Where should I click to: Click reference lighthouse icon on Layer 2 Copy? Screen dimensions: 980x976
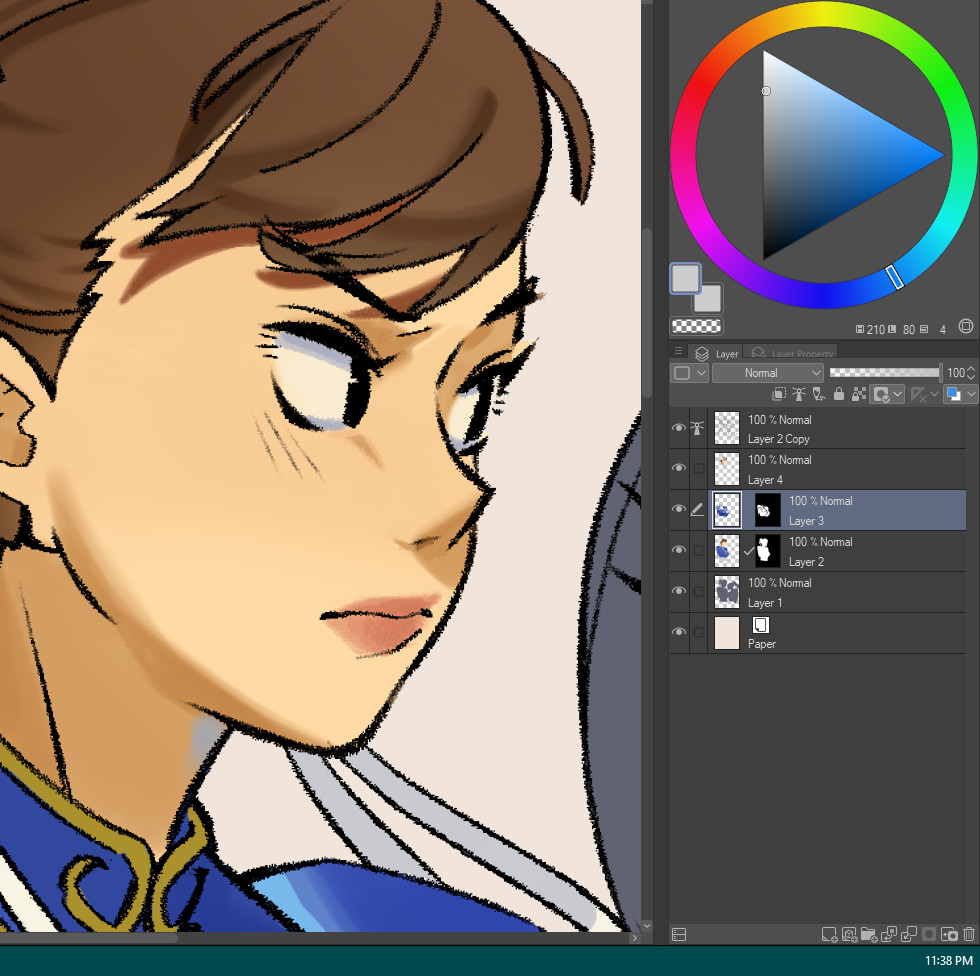coord(697,428)
